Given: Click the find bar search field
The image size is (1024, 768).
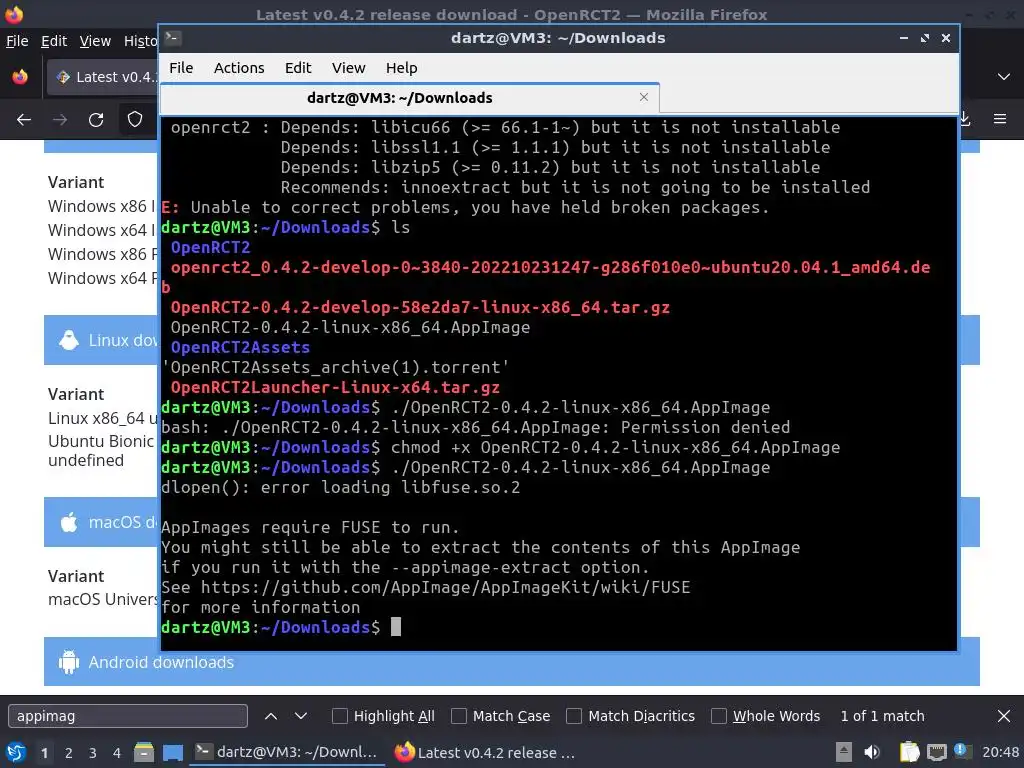Looking at the screenshot, I should coord(128,716).
